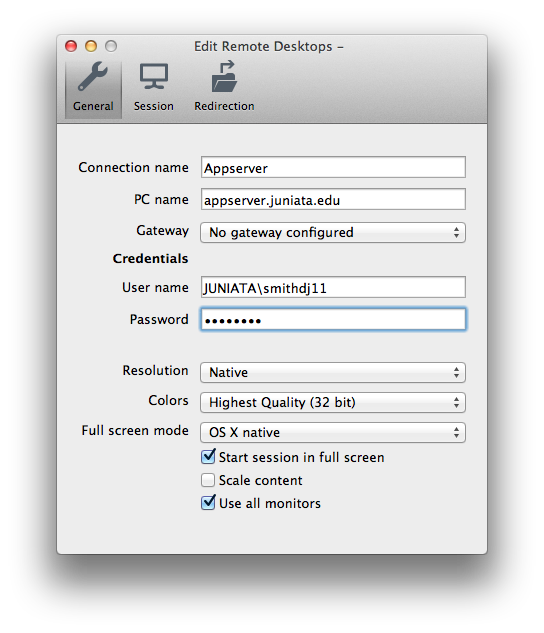Click the PC name text field
The width and height of the screenshot is (544, 633).
pos(333,199)
